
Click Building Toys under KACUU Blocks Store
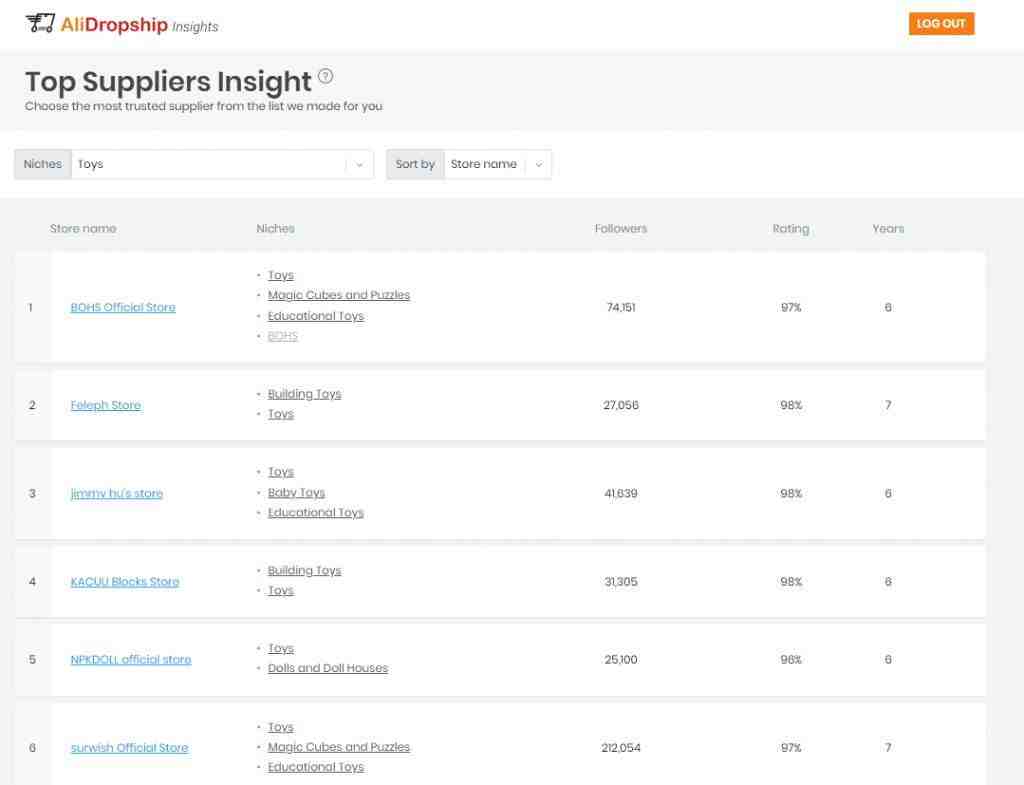coord(304,570)
